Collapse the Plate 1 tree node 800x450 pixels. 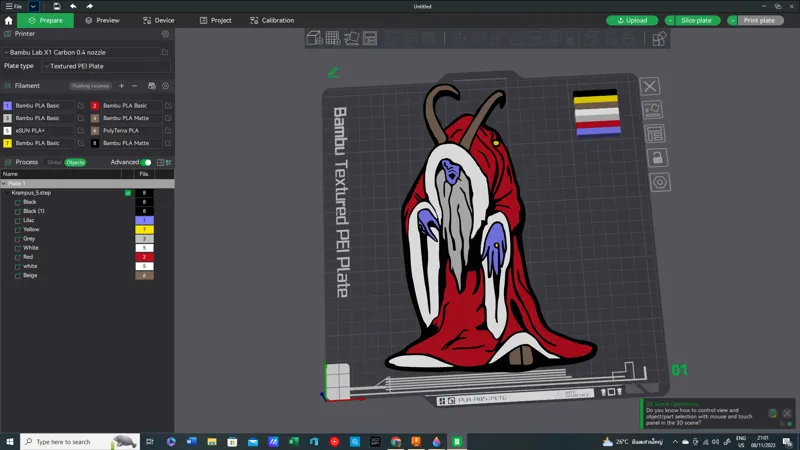tap(4, 183)
